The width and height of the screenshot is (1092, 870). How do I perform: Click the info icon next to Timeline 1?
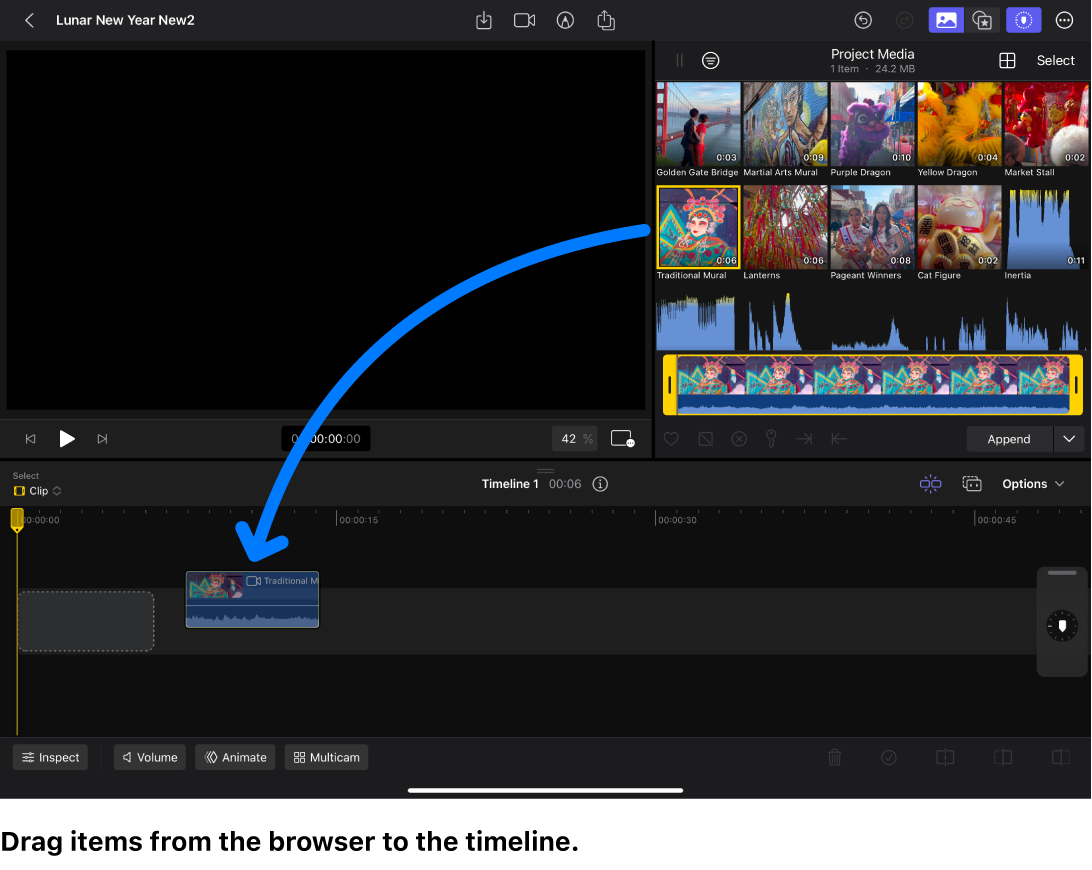[599, 484]
